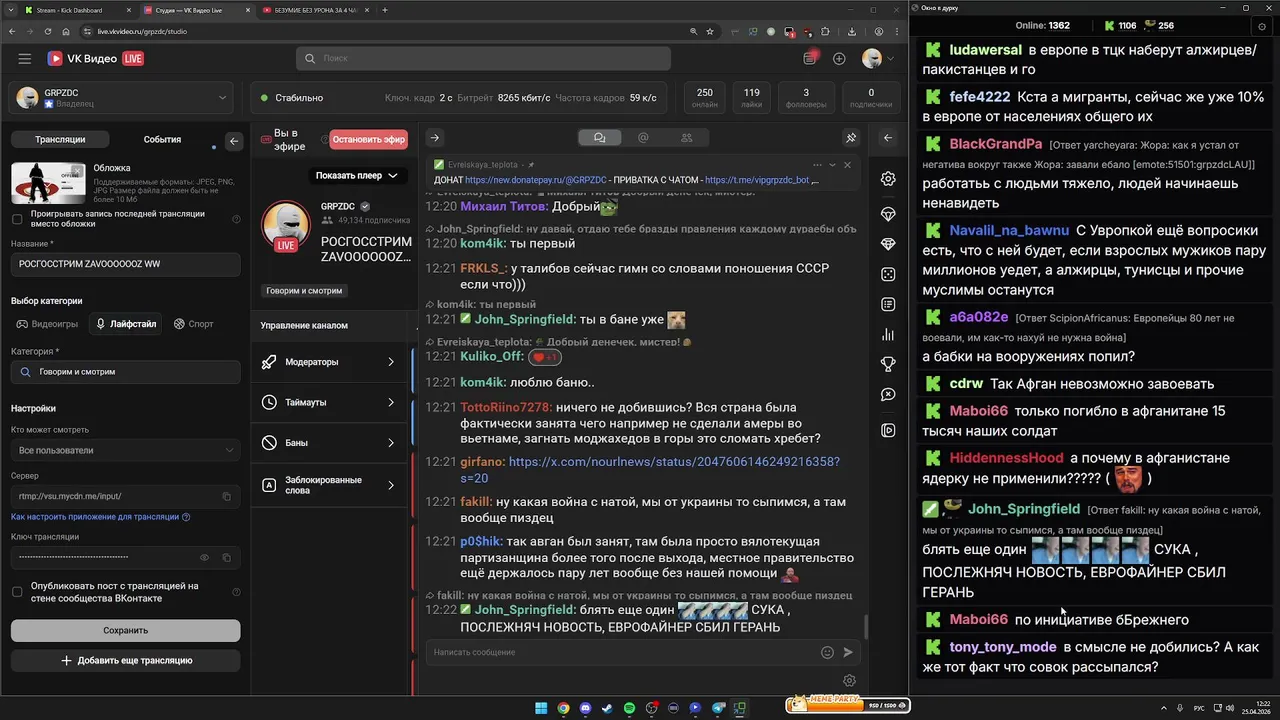The height and width of the screenshot is (720, 1280).
Task: Open chat settings gear below input
Action: pyautogui.click(x=849, y=680)
